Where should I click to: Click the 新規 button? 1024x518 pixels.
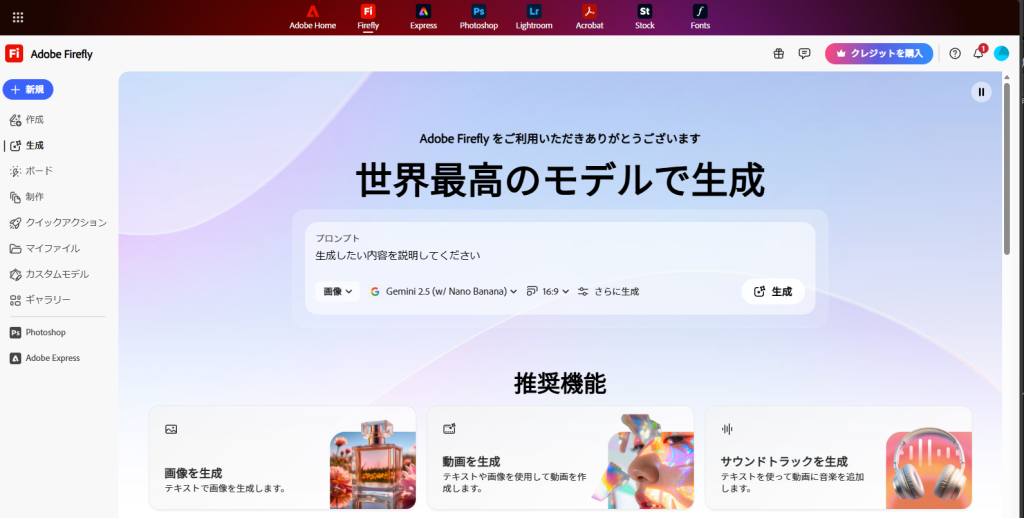[28, 90]
